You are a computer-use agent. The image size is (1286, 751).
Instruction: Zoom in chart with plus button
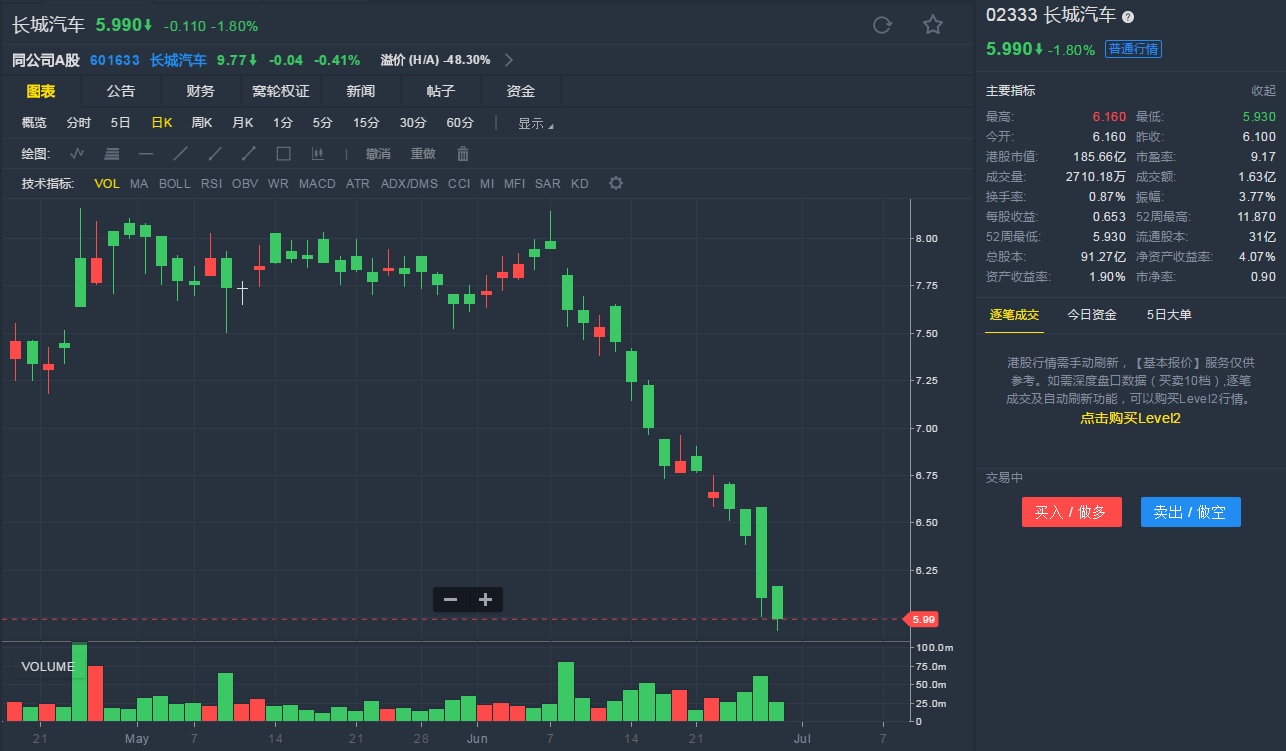click(486, 600)
